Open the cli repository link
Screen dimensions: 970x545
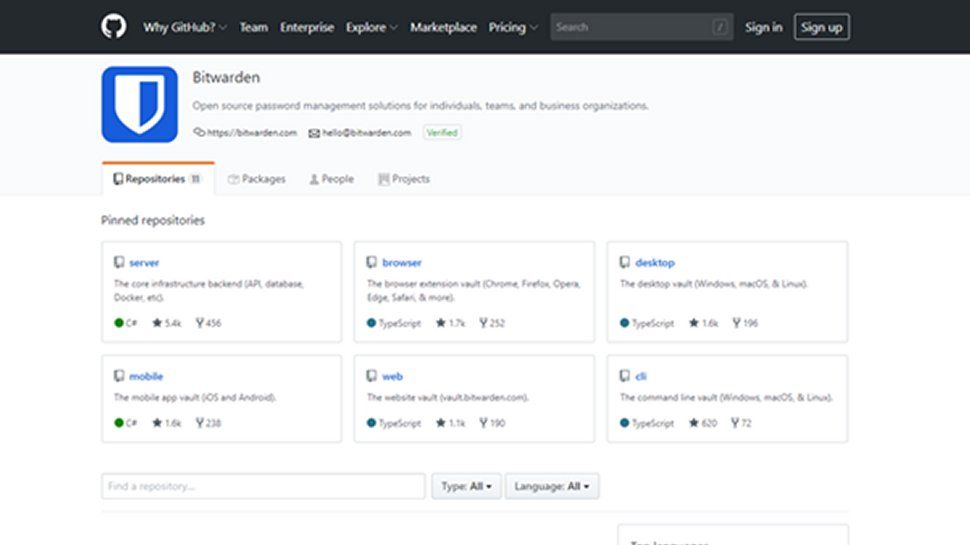640,376
